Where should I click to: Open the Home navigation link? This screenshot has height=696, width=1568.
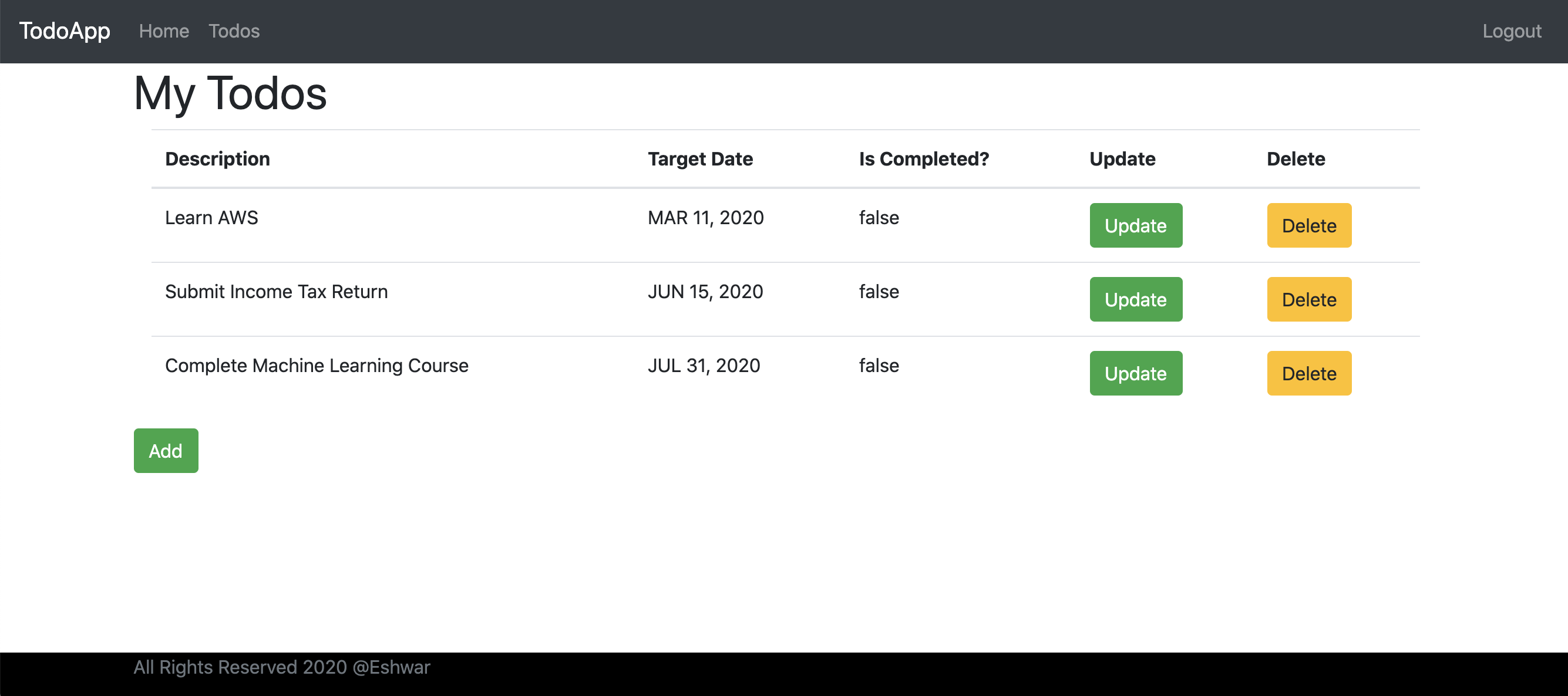(164, 31)
